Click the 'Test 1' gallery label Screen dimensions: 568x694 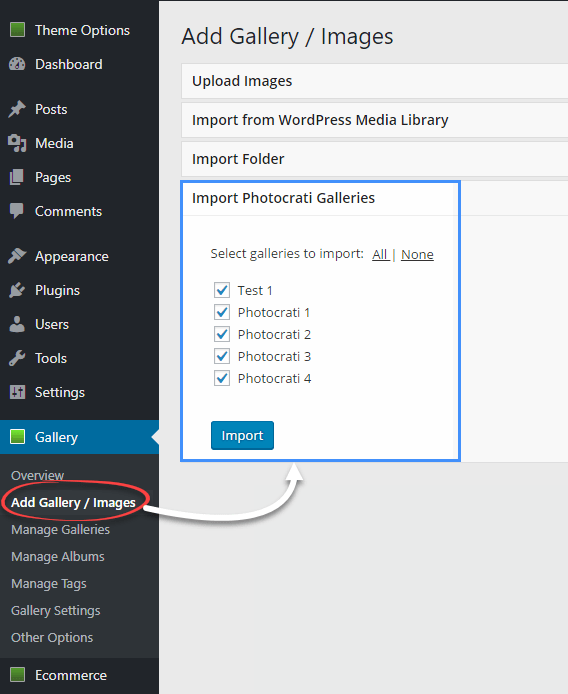(x=255, y=290)
